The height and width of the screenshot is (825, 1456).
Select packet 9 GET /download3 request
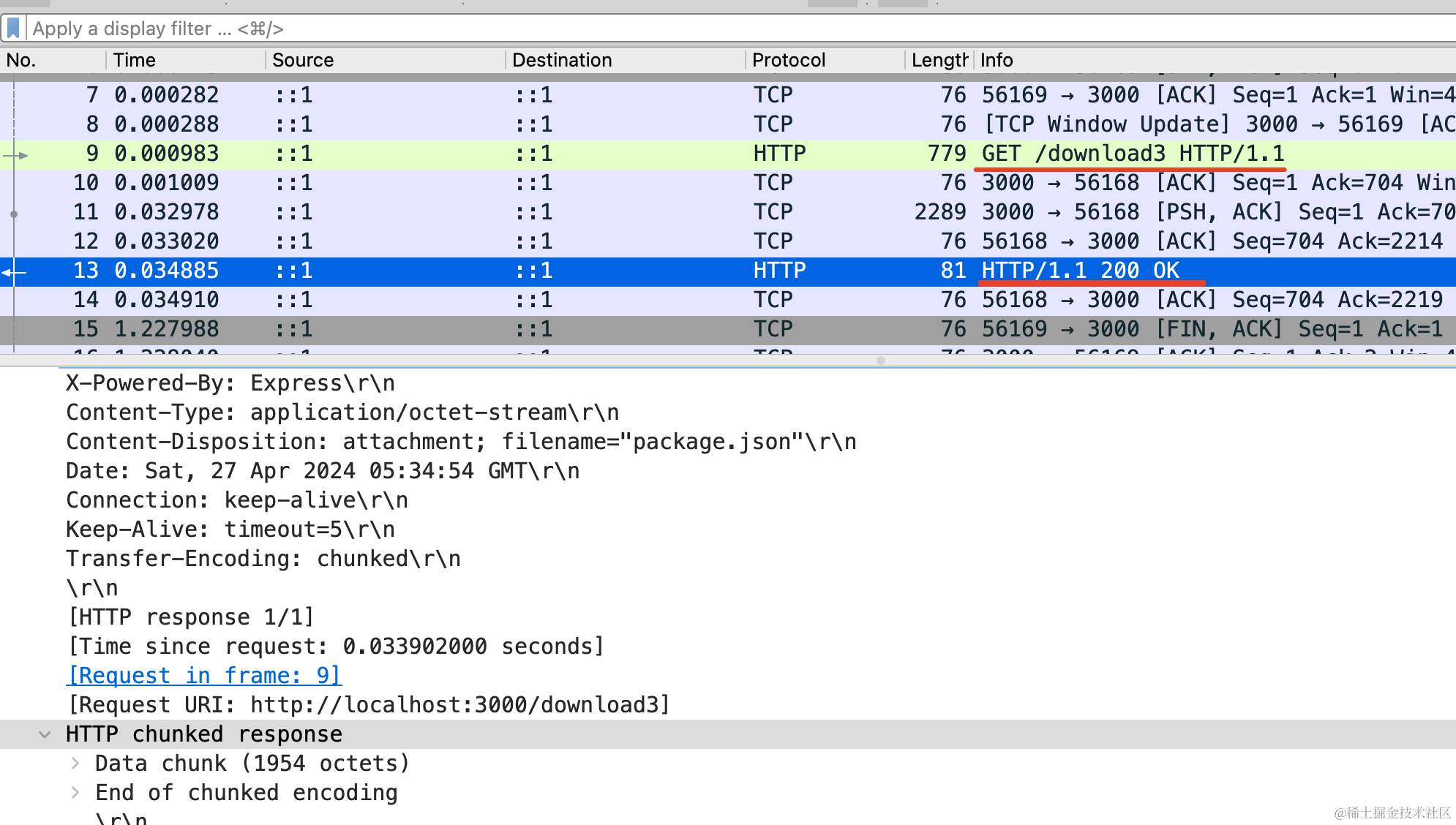pos(1132,154)
